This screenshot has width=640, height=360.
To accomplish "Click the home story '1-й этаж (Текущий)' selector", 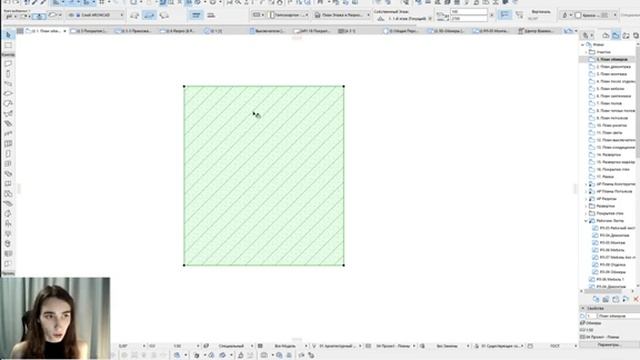I will pyautogui.click(x=408, y=19).
